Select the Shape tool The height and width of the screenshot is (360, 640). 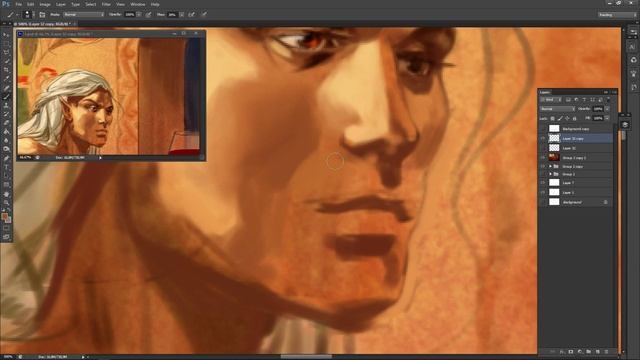[x=7, y=184]
